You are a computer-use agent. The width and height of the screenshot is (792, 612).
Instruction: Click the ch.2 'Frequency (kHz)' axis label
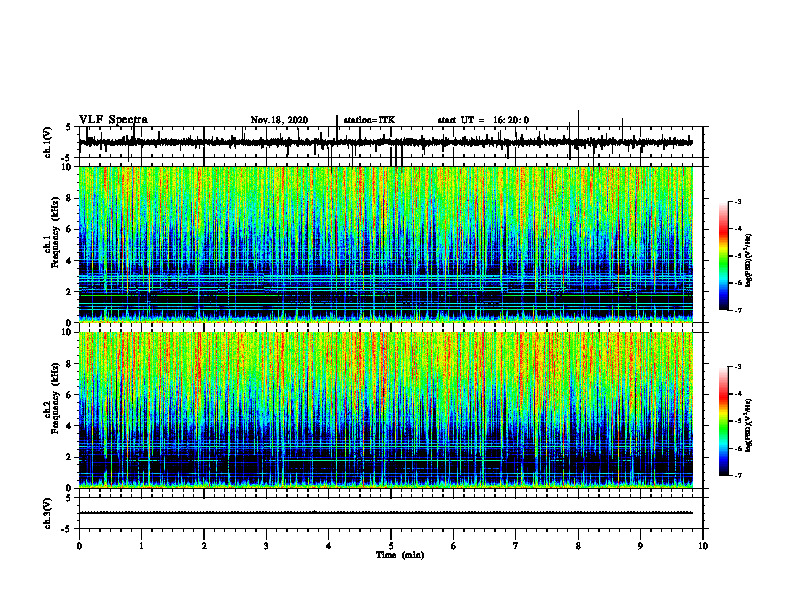56,399
